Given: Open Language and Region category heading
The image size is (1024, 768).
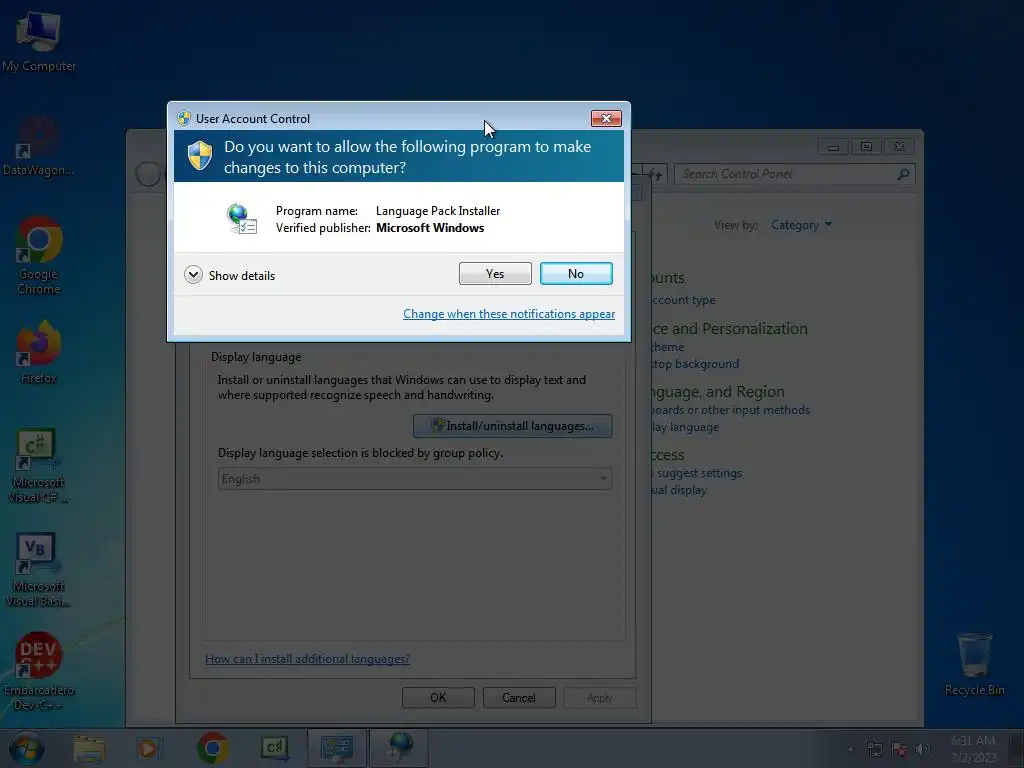Looking at the screenshot, I should pos(718,392).
